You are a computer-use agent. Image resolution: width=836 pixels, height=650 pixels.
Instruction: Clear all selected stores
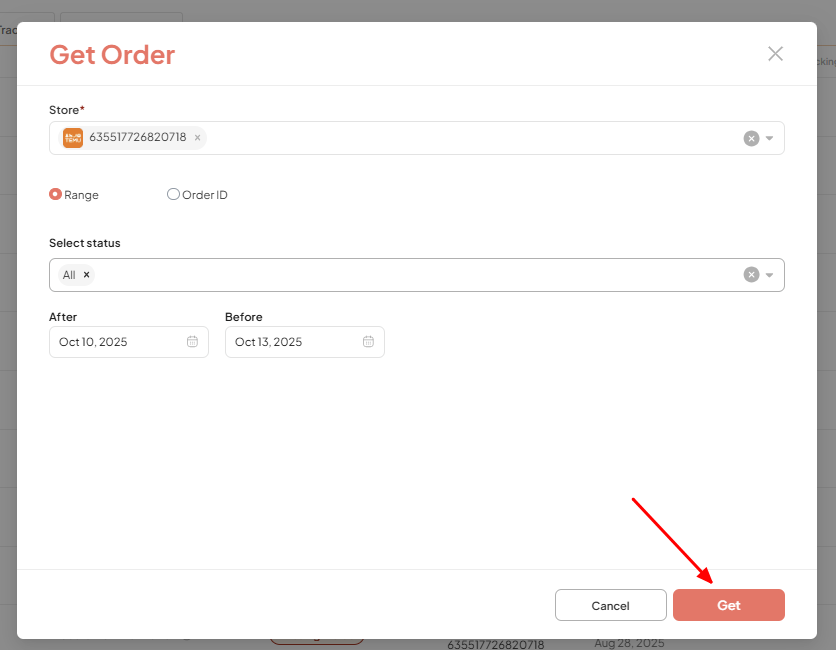pyautogui.click(x=751, y=138)
